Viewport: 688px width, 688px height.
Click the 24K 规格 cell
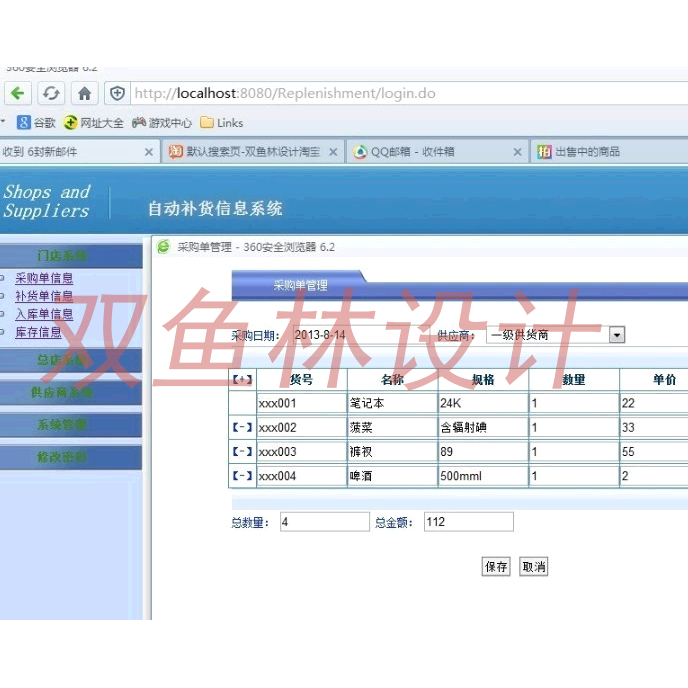click(x=483, y=403)
